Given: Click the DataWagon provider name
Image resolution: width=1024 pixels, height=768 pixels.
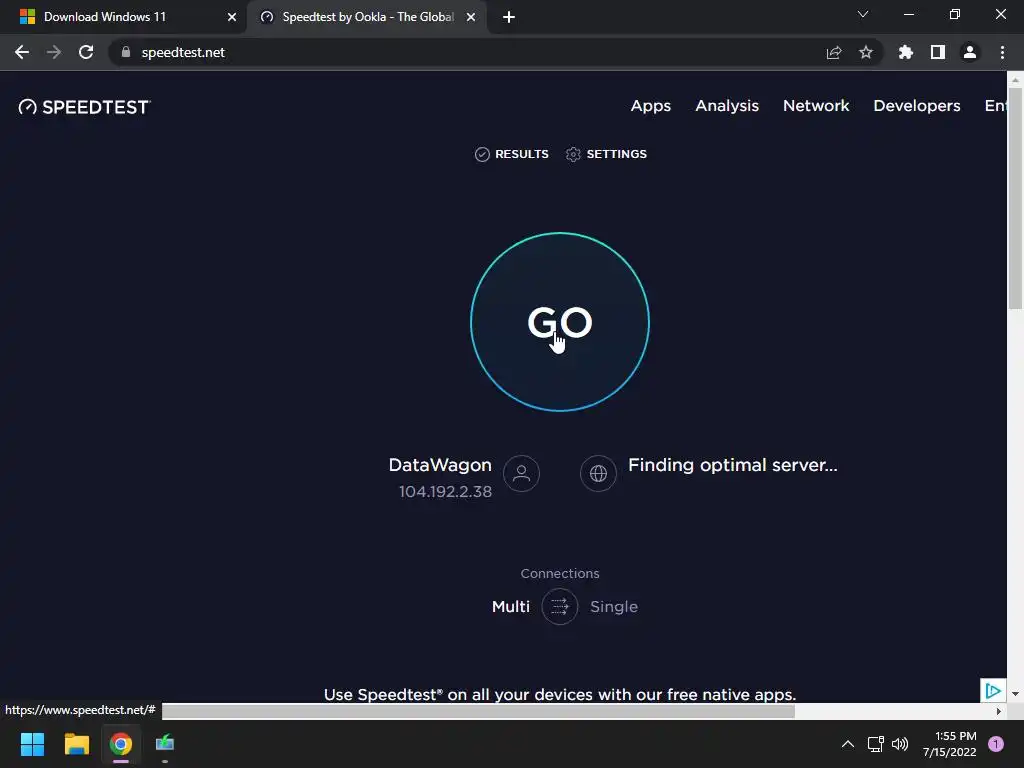Looking at the screenshot, I should (440, 465).
